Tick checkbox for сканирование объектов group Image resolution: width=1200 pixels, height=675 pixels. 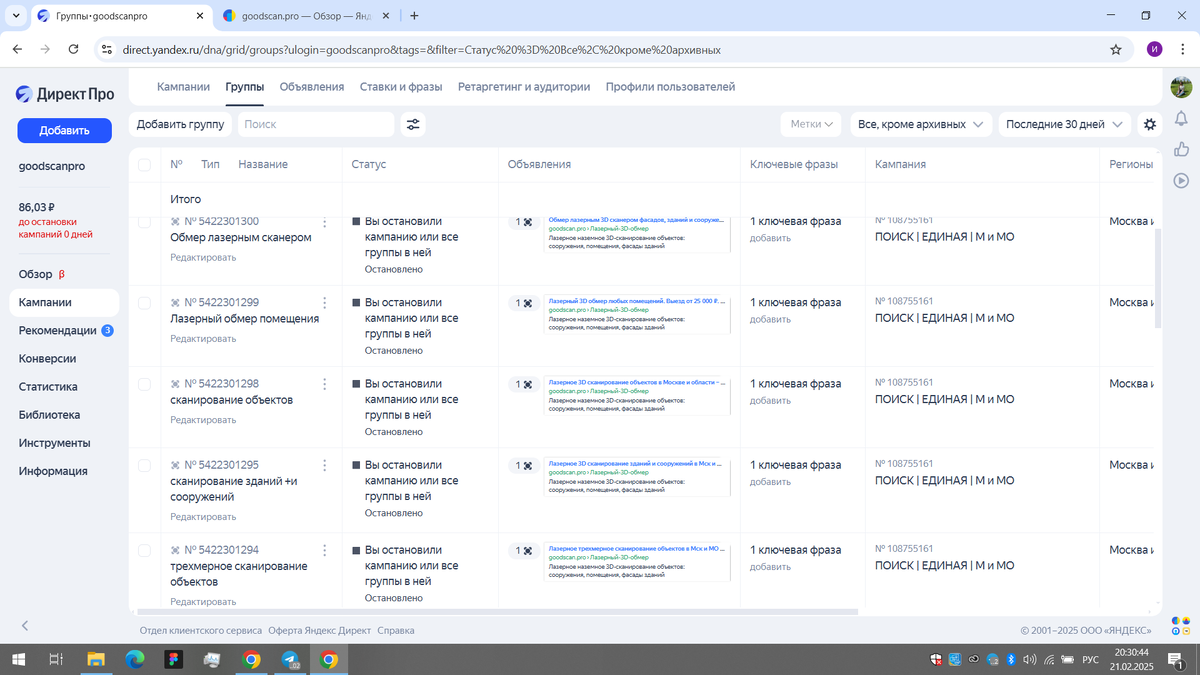(144, 384)
